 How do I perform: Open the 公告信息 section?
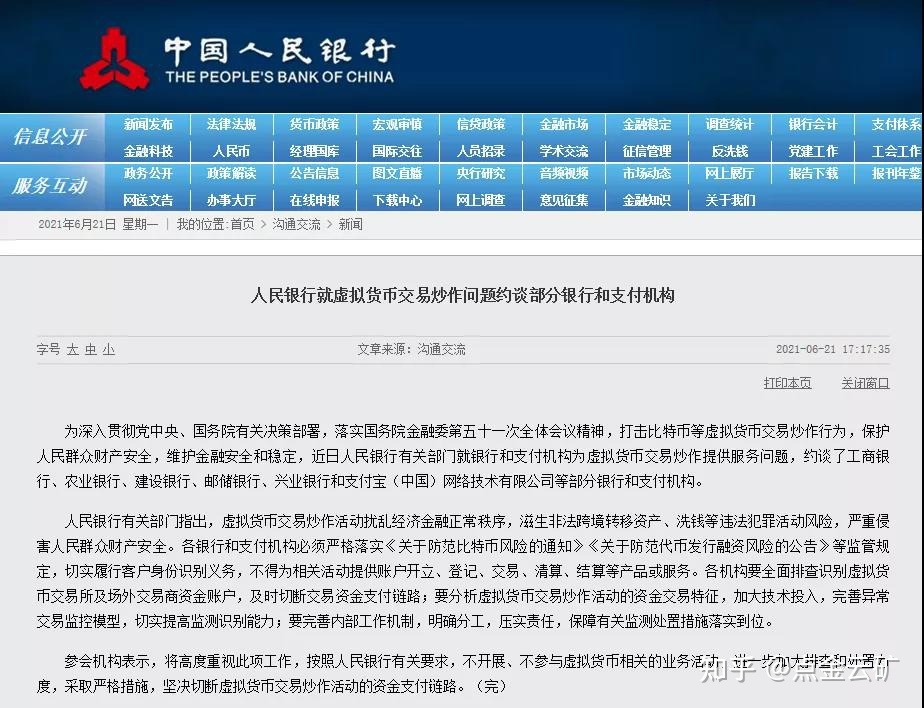(x=314, y=173)
